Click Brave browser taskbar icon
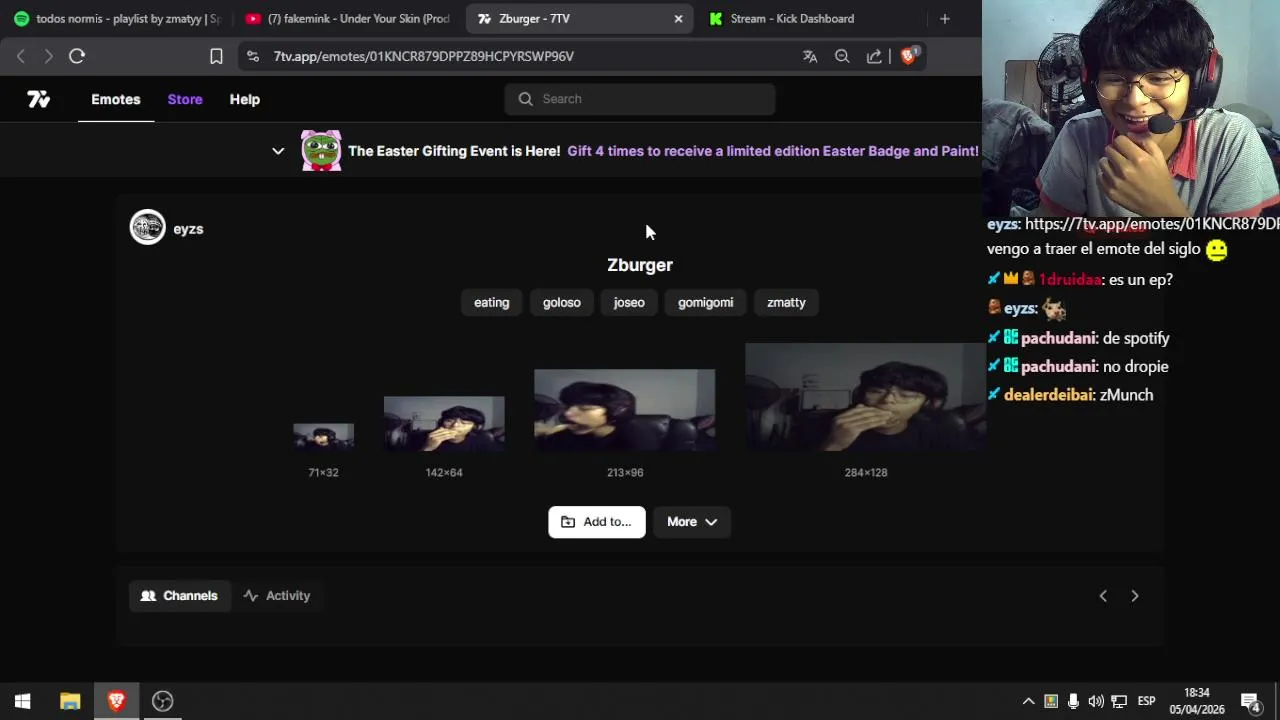The height and width of the screenshot is (720, 1280). click(x=116, y=701)
